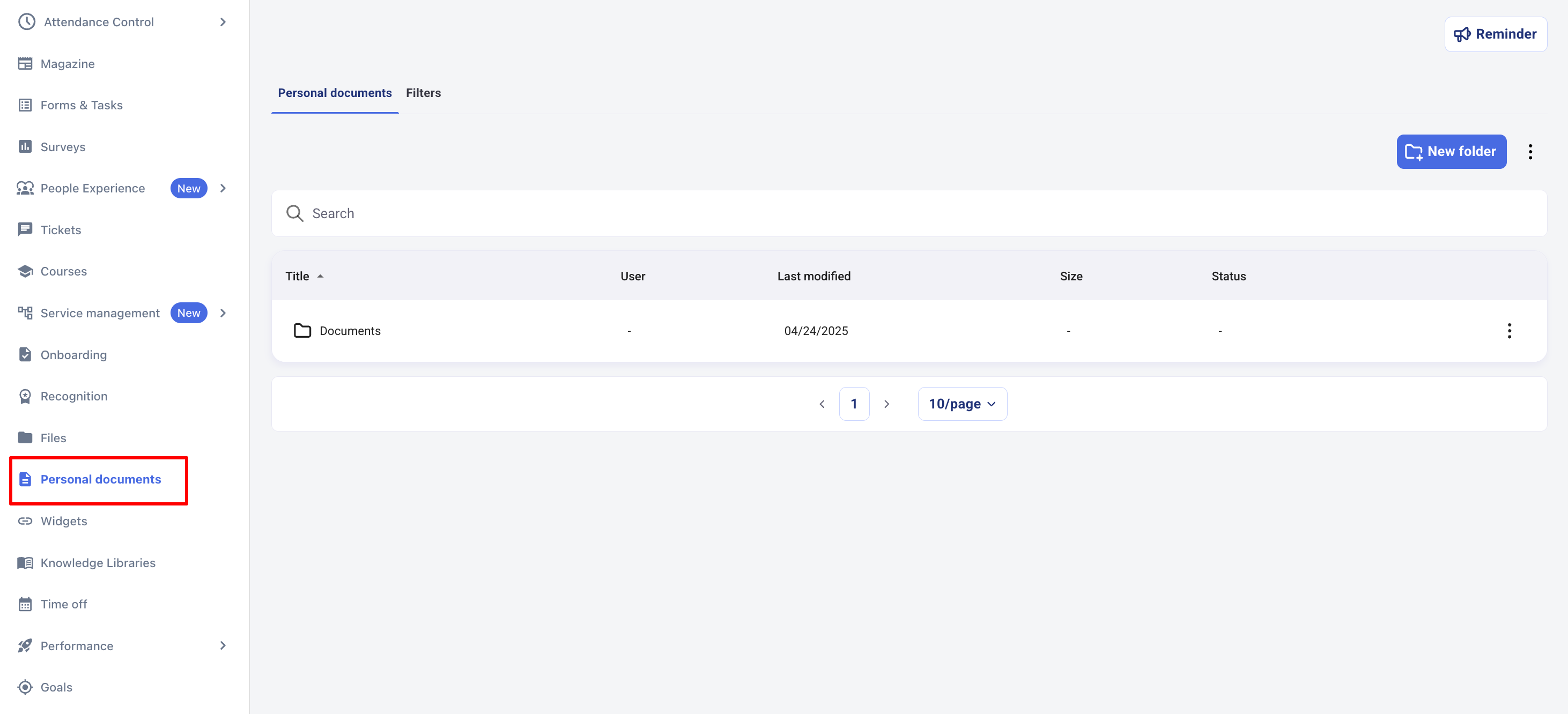This screenshot has height=714, width=1568.
Task: Click the Tickets chat icon
Action: [25, 229]
